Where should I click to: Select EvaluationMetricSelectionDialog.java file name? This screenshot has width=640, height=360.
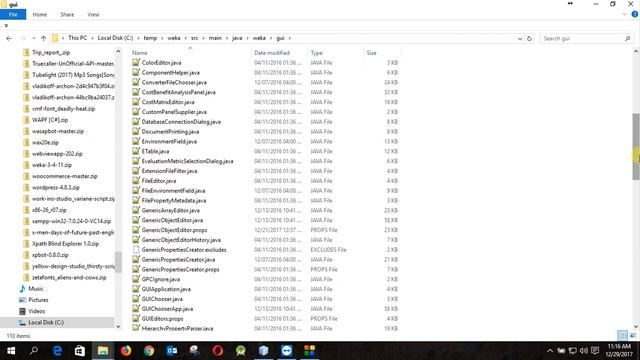[x=187, y=161]
